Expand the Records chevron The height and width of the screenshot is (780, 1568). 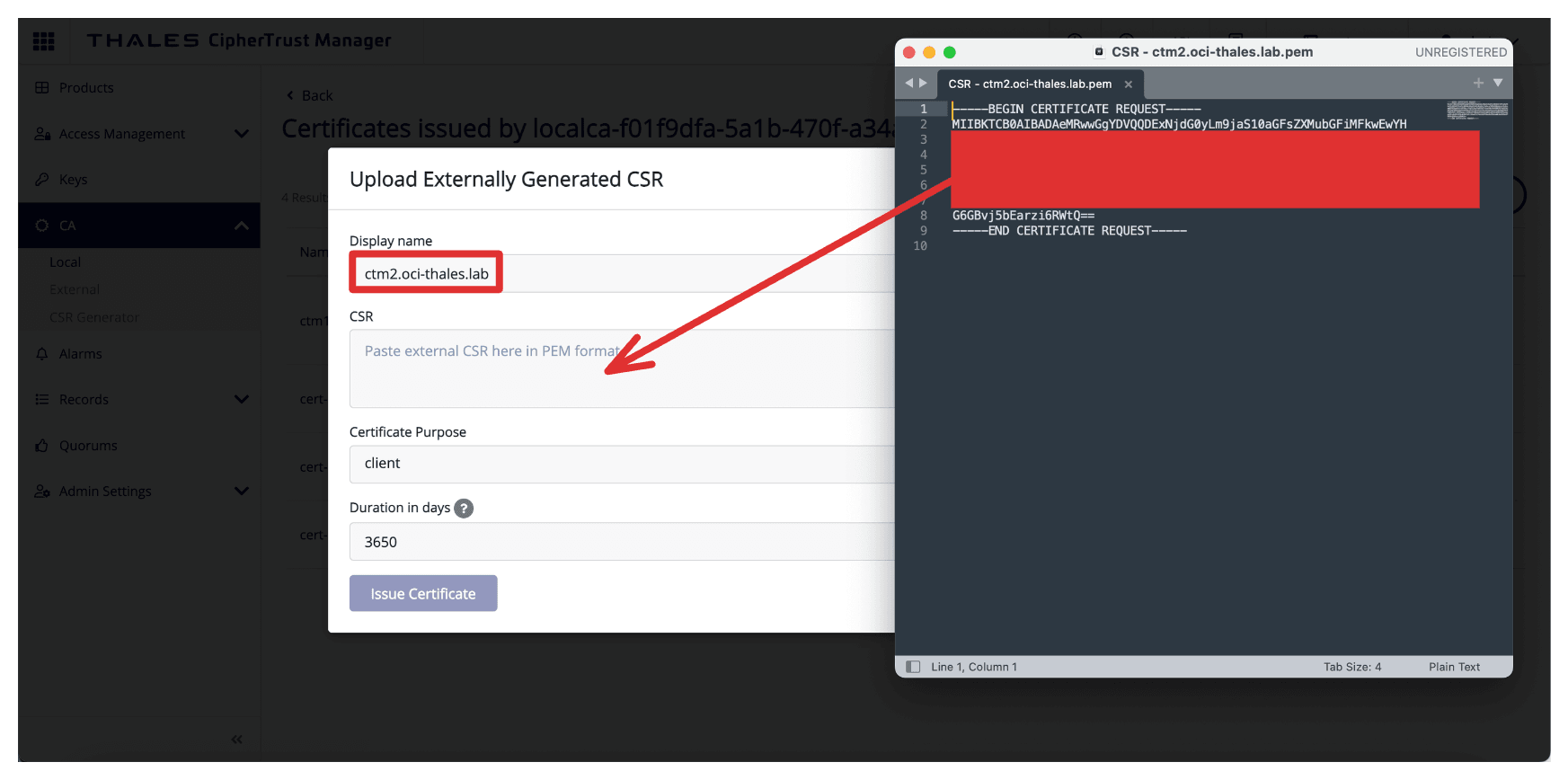click(241, 399)
